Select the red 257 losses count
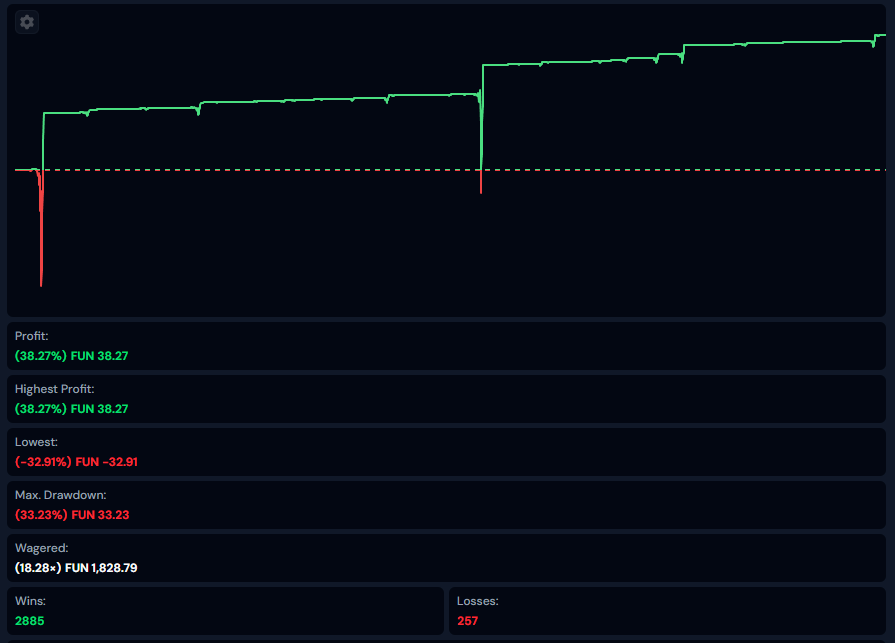895x643 pixels. (468, 621)
